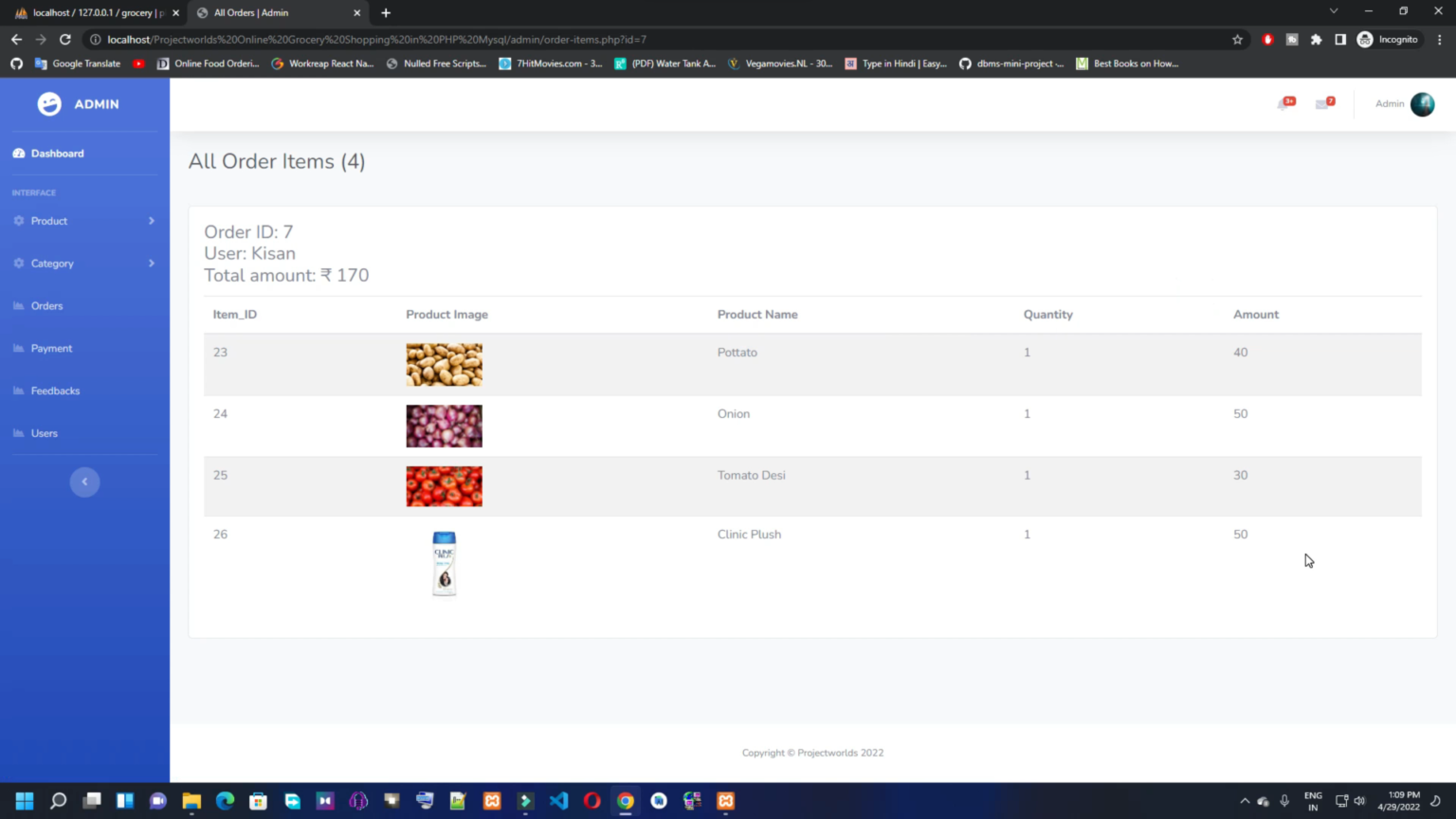Click the chart icon next to Payment
Image resolution: width=1456 pixels, height=819 pixels.
(x=17, y=348)
